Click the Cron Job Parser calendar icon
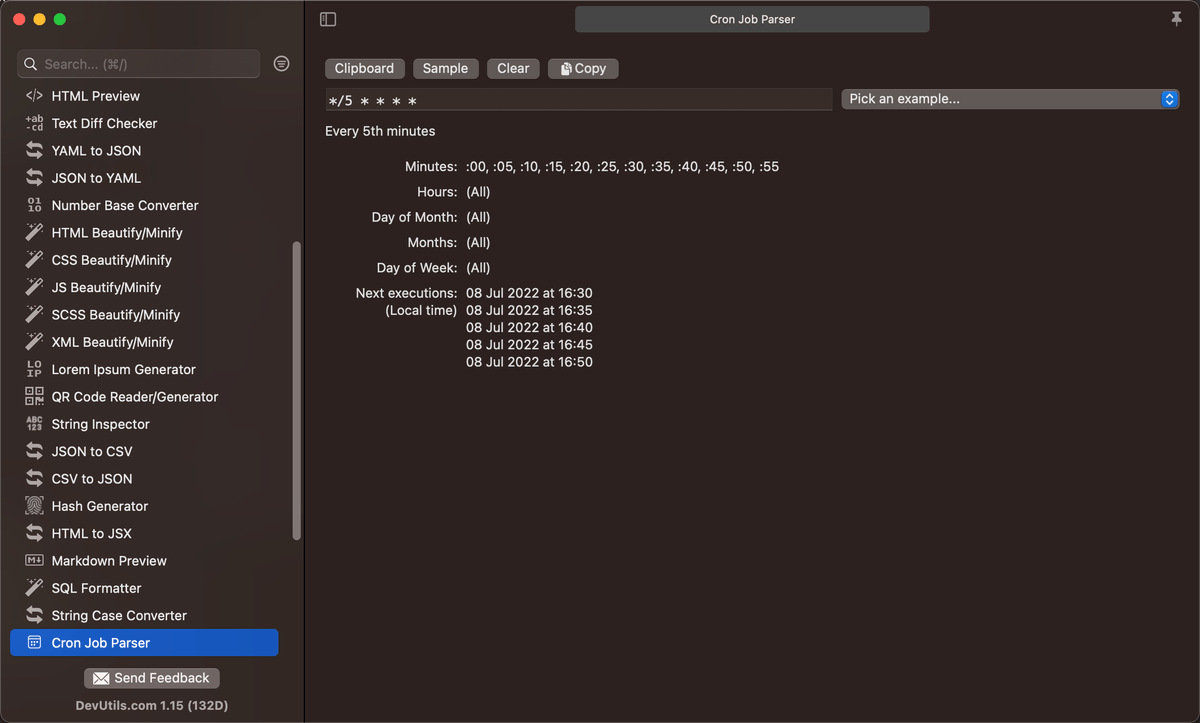Viewport: 1200px width, 723px height. (34, 643)
